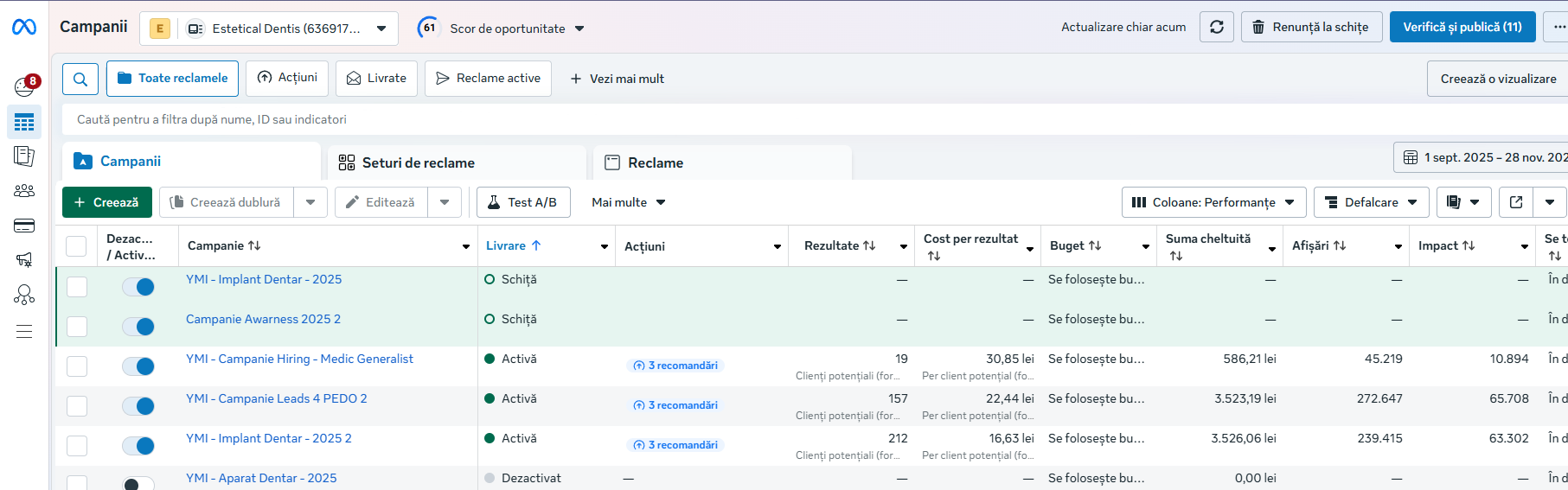Expand the Scor de oportunitate dropdown
Screen dimensions: 1568x490
point(579,29)
